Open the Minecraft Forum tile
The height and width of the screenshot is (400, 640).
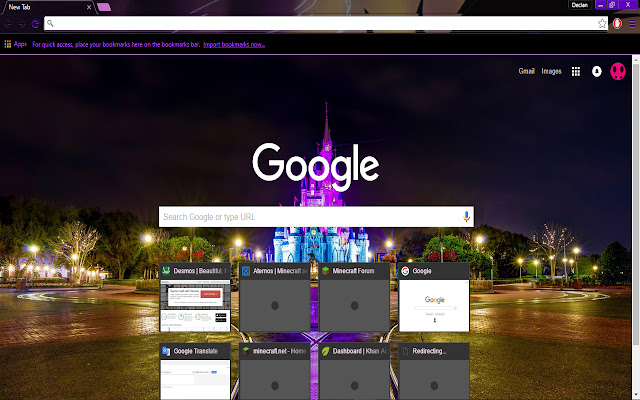(x=354, y=297)
